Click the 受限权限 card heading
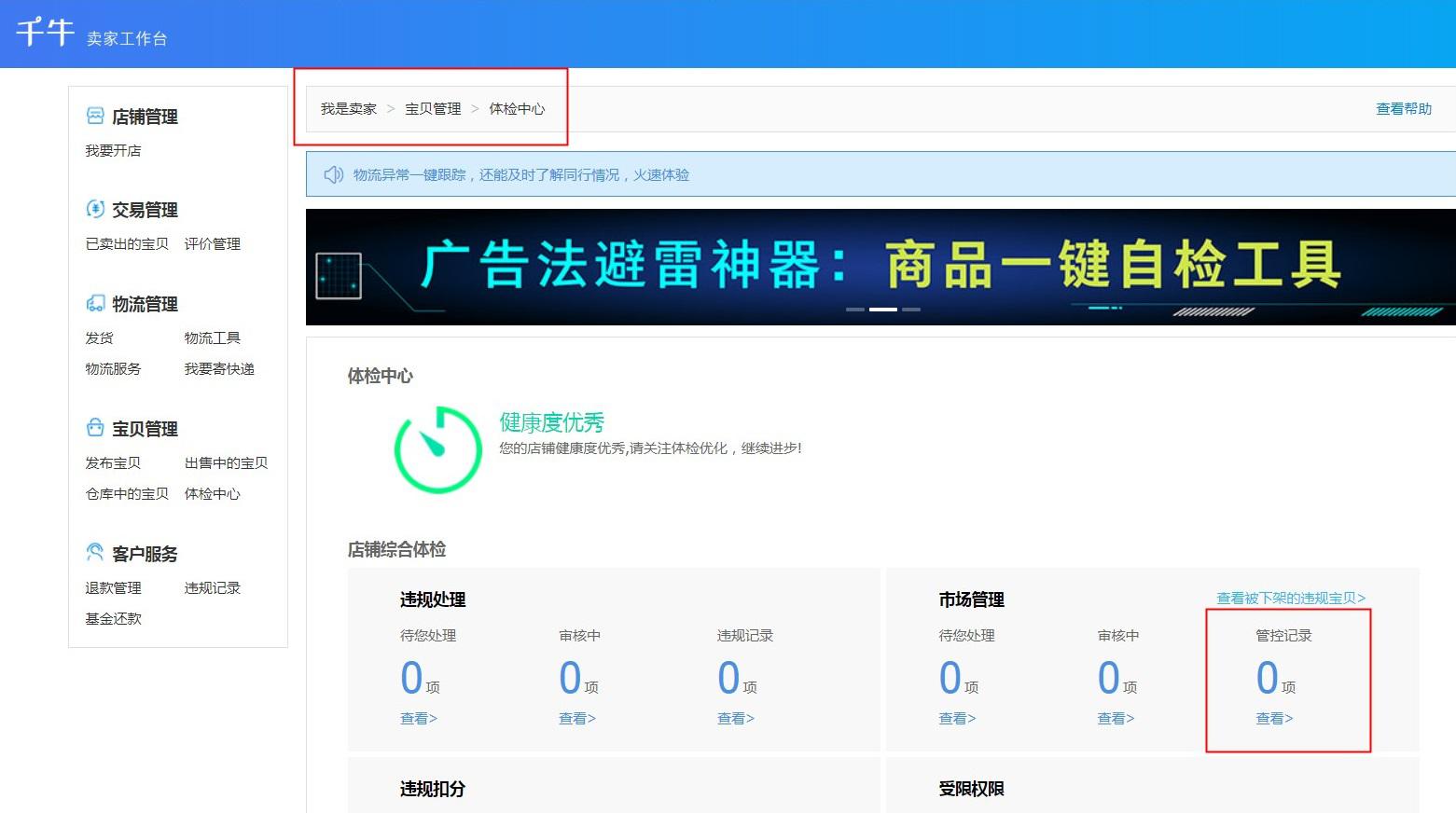1456x813 pixels. 971,789
